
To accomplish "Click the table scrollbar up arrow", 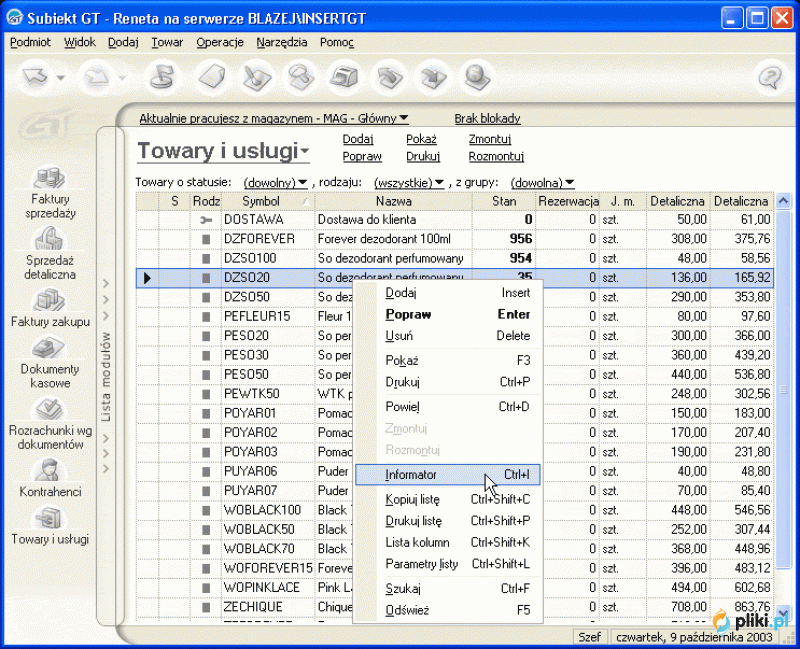I will 783,201.
